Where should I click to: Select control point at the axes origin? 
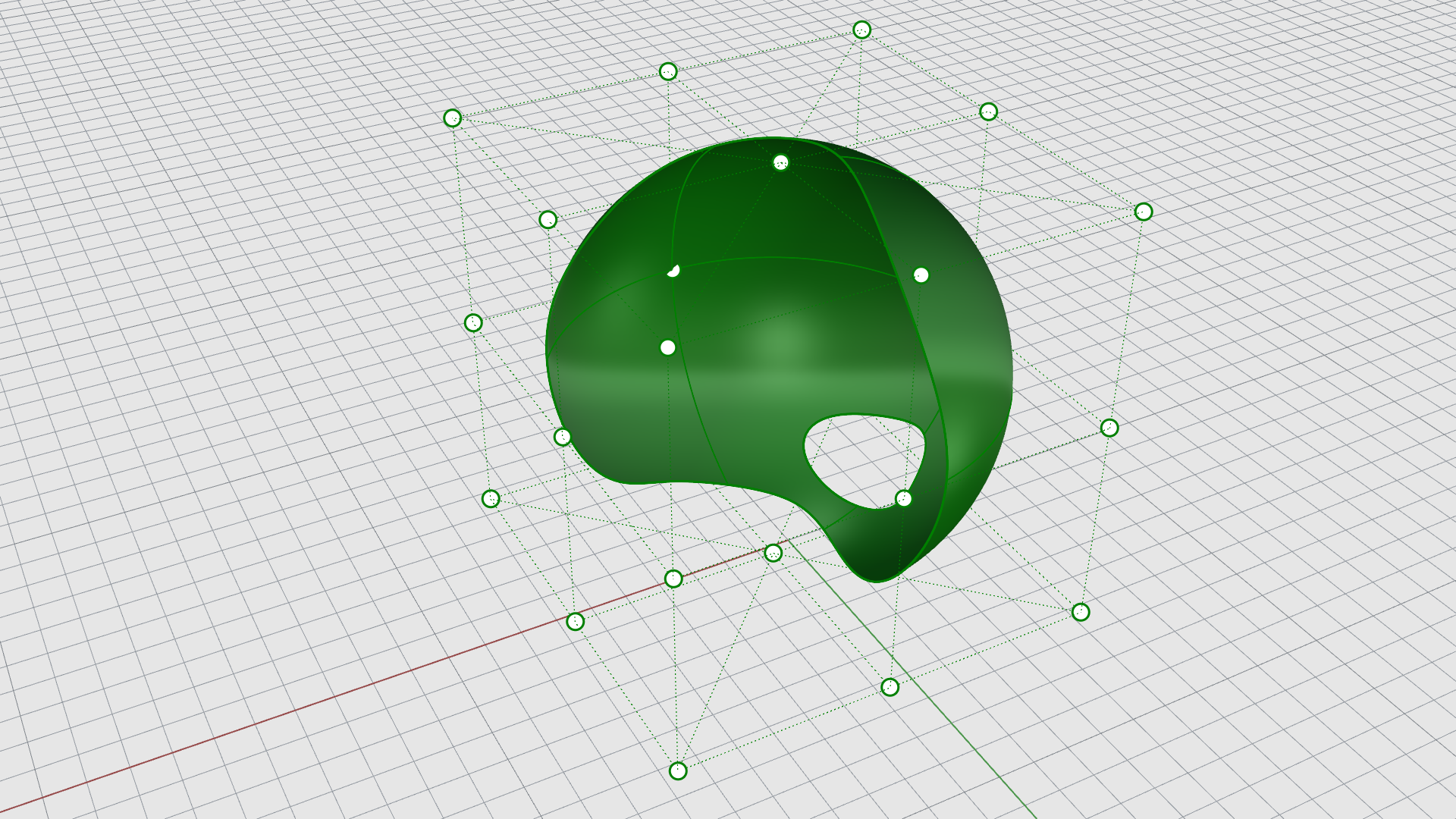pos(773,552)
